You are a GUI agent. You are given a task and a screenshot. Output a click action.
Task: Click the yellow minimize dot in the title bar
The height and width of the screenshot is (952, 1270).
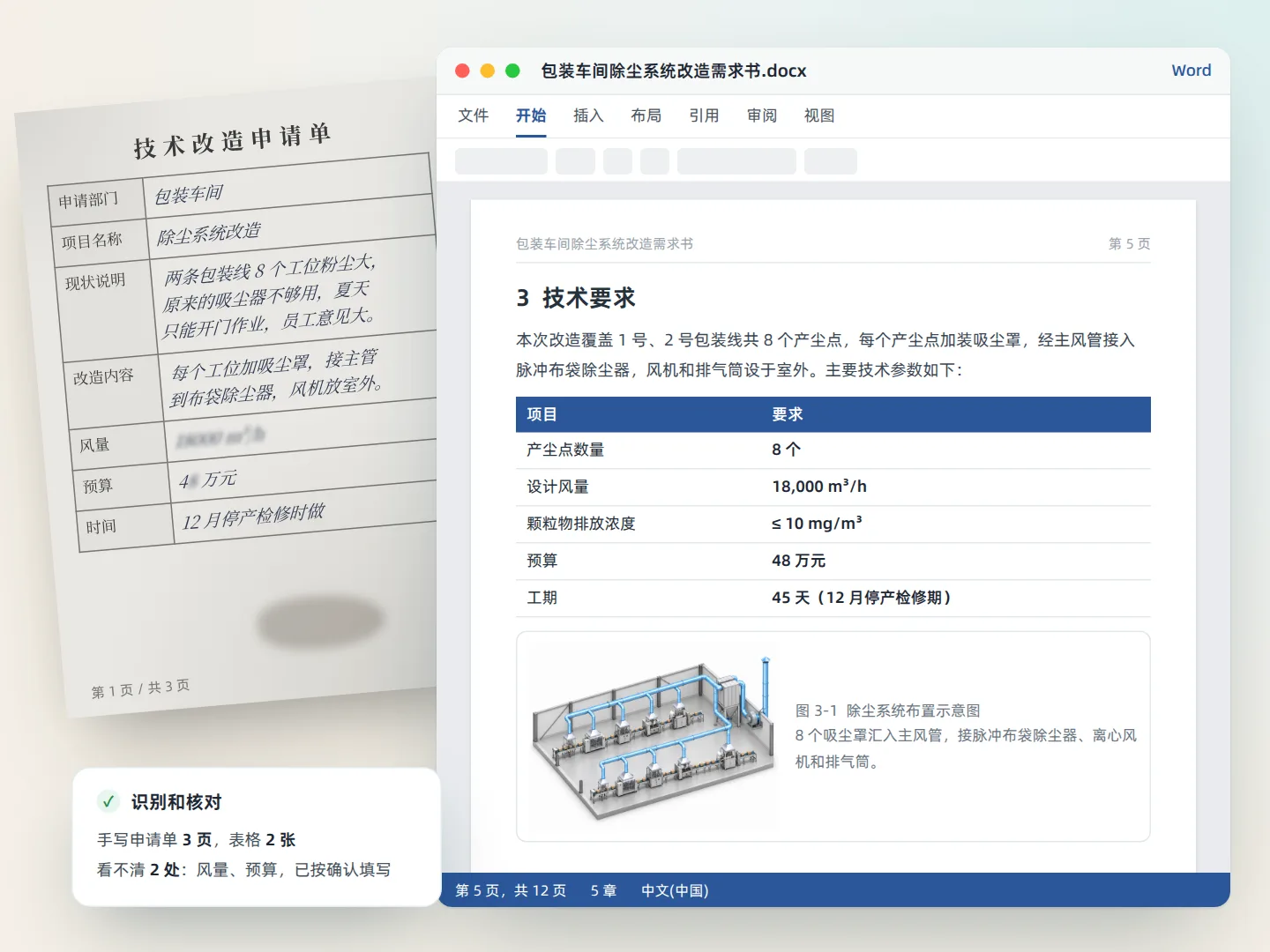pos(487,71)
